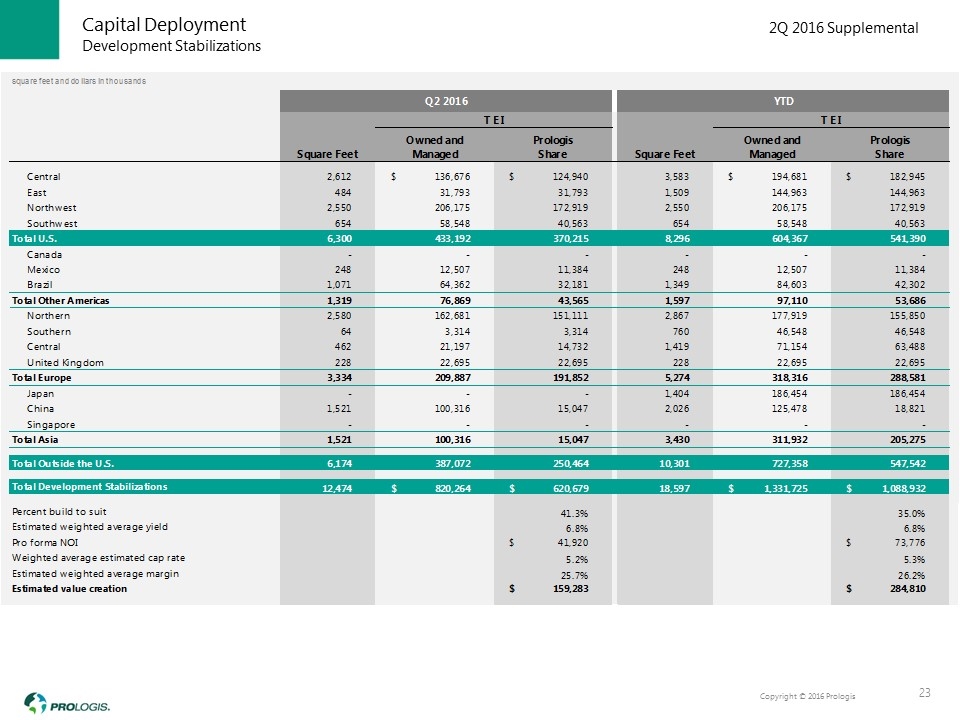The width and height of the screenshot is (960, 720).
Task: Select the Singapore row label
Action: click(49, 424)
